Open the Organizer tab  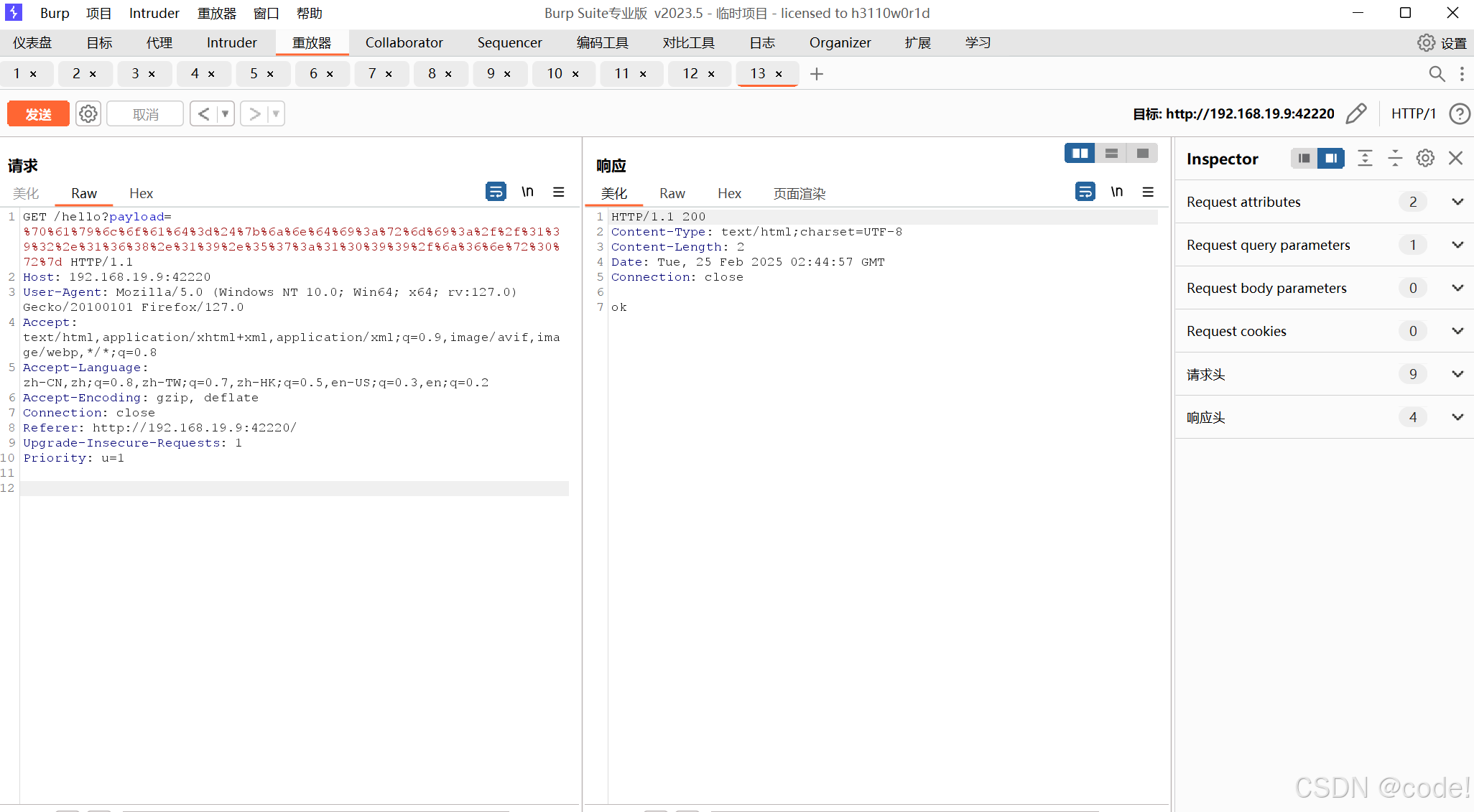tap(840, 43)
